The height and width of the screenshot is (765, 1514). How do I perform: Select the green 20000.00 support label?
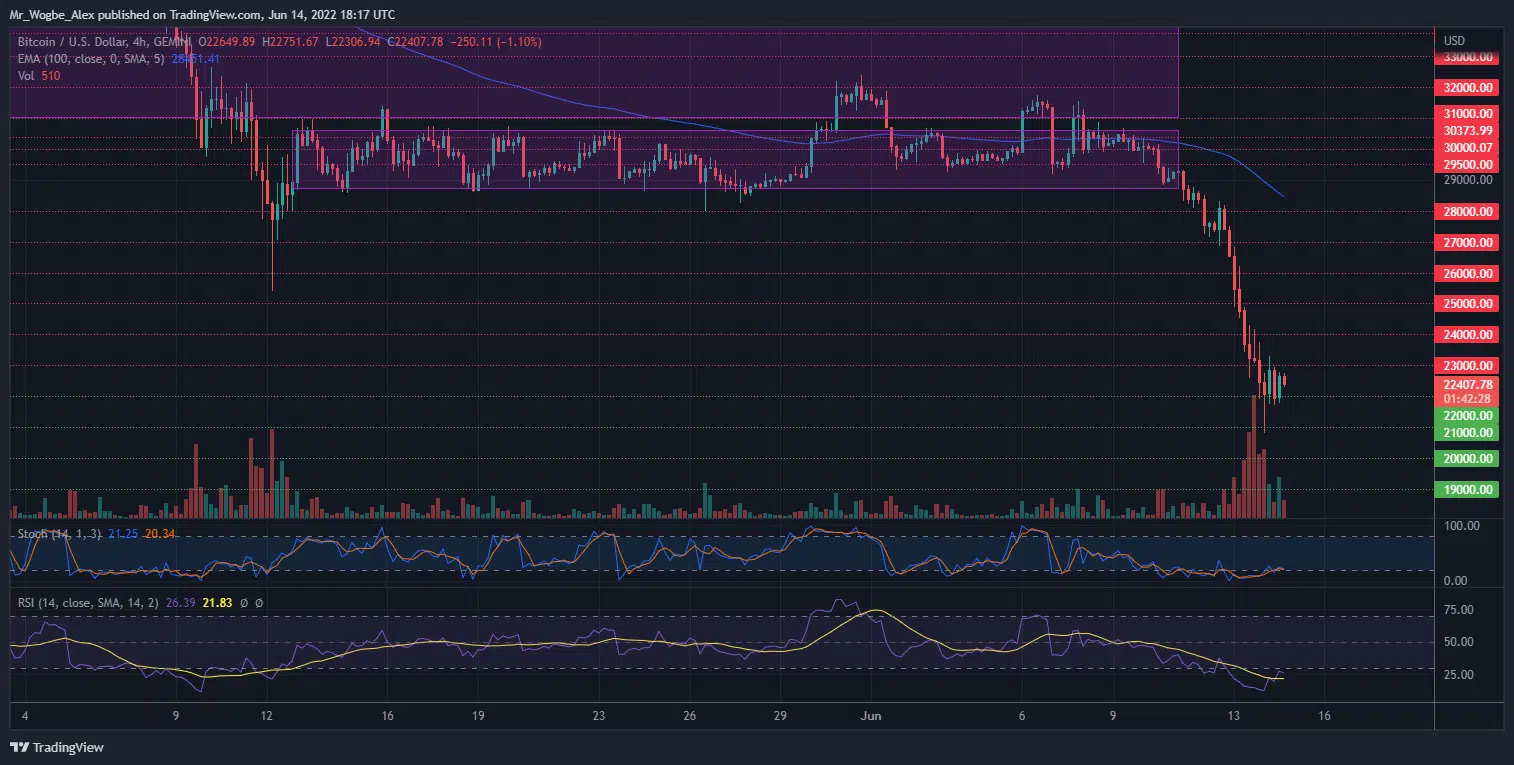[x=1468, y=459]
